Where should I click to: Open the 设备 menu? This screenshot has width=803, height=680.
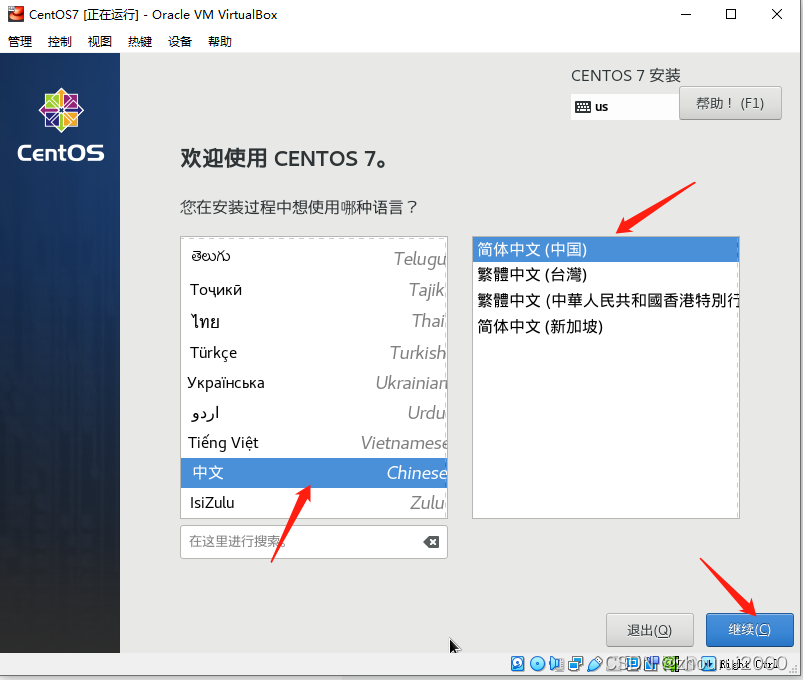click(x=180, y=41)
